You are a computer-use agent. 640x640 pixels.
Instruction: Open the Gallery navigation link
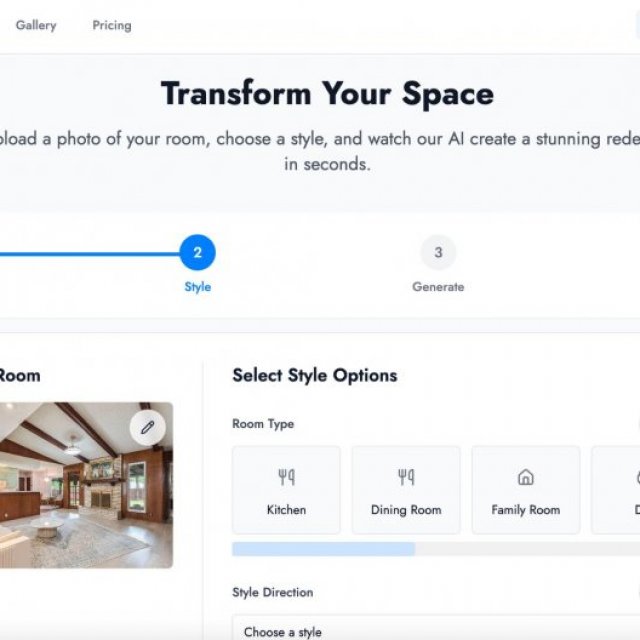click(36, 25)
